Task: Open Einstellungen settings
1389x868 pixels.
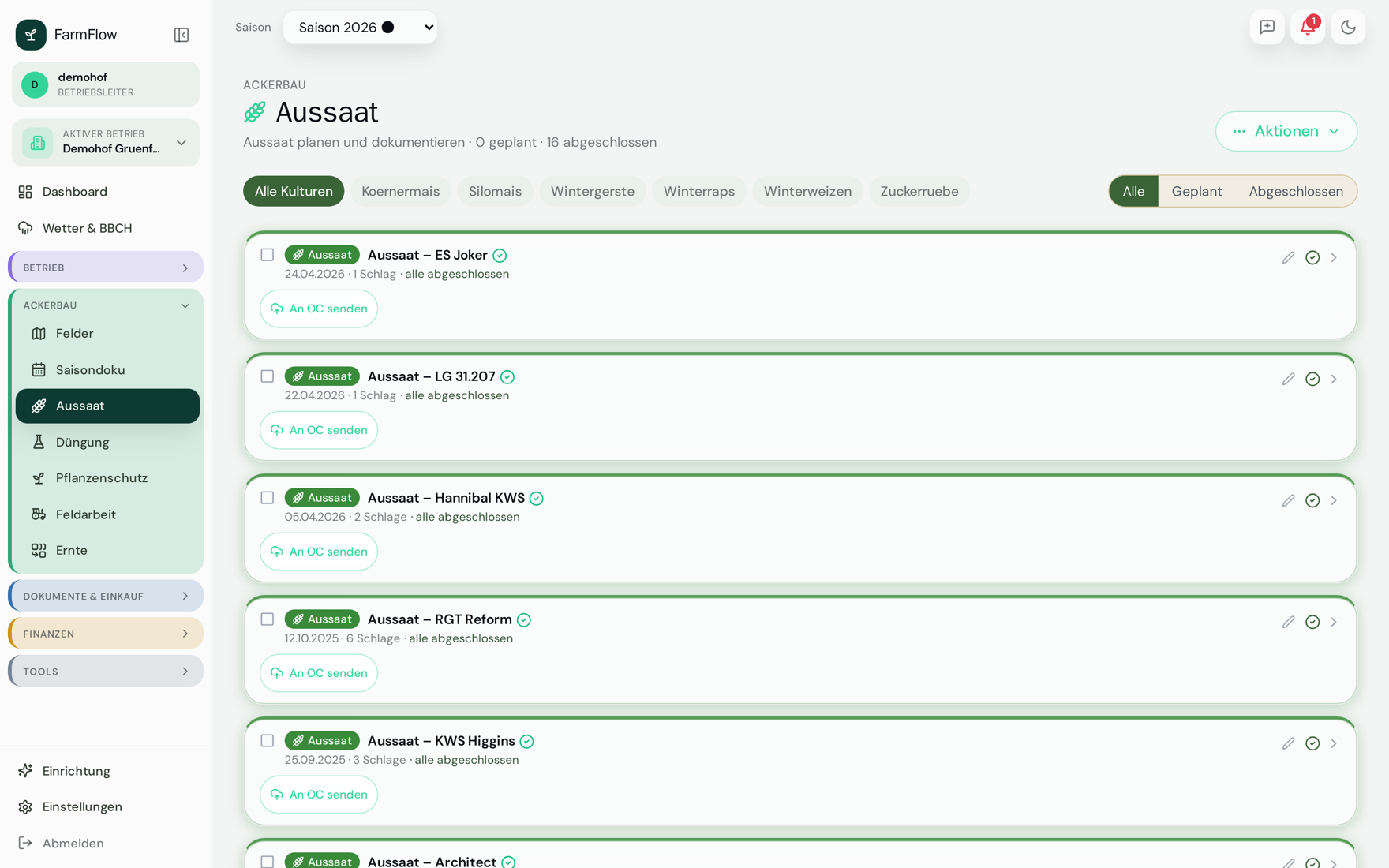Action: [x=106, y=807]
